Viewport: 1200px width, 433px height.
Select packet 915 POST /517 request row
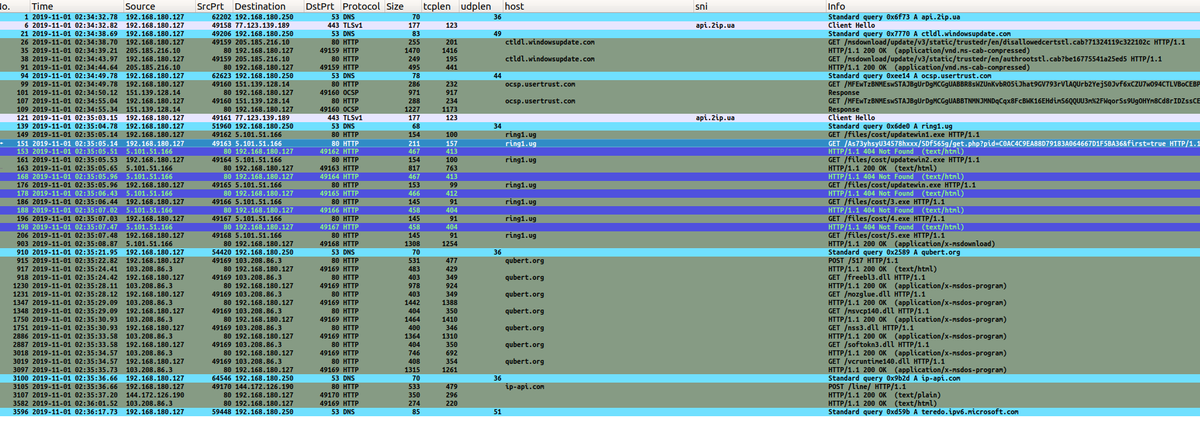click(x=600, y=258)
